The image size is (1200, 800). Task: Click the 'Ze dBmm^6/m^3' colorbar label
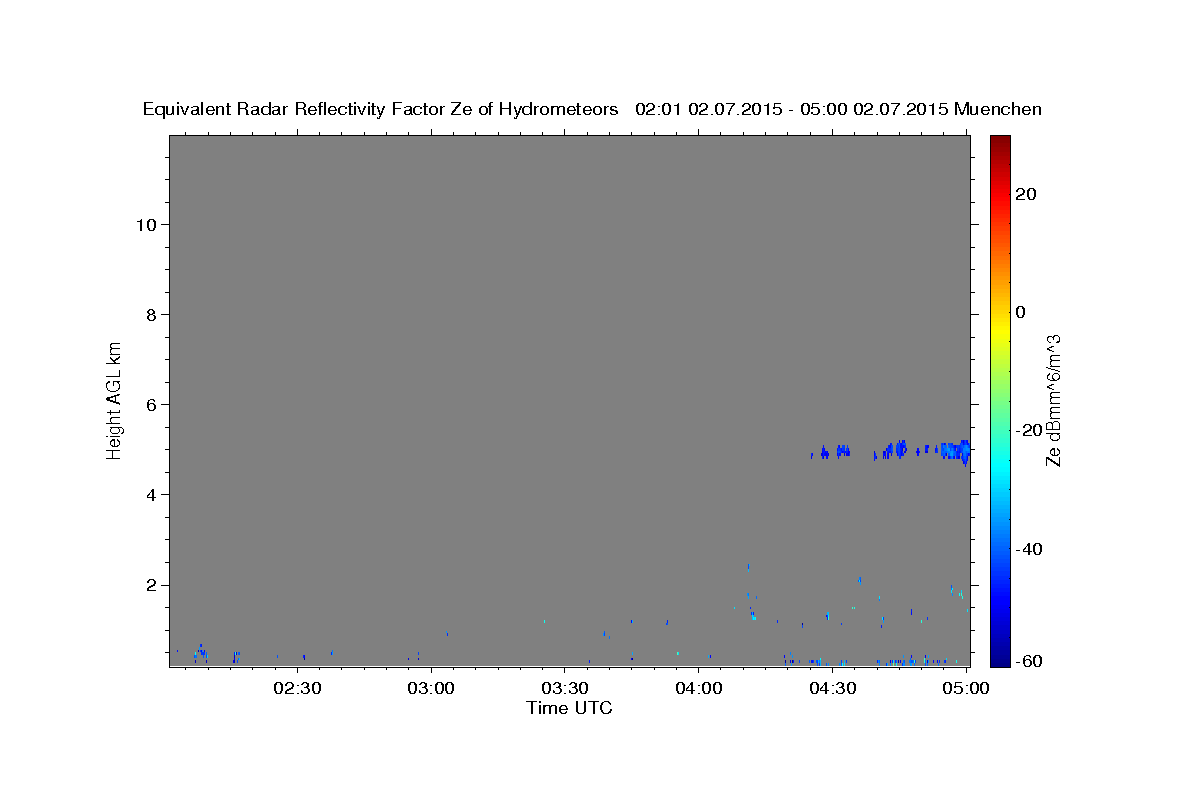click(1053, 400)
